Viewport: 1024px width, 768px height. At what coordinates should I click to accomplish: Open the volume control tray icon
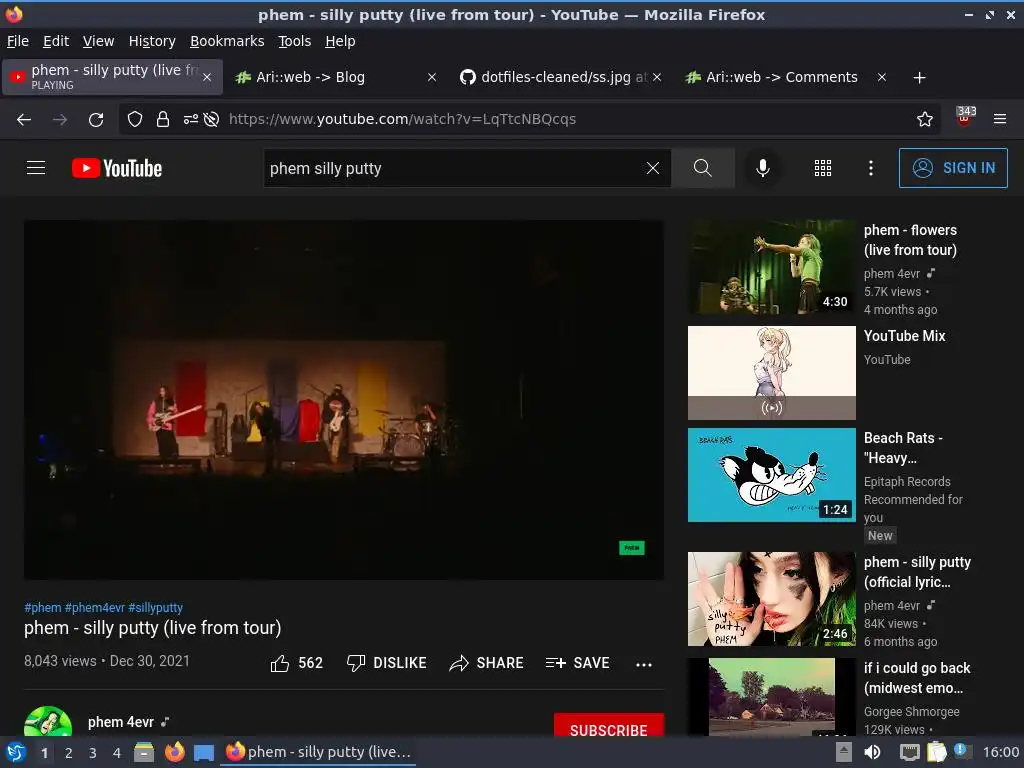pos(872,752)
